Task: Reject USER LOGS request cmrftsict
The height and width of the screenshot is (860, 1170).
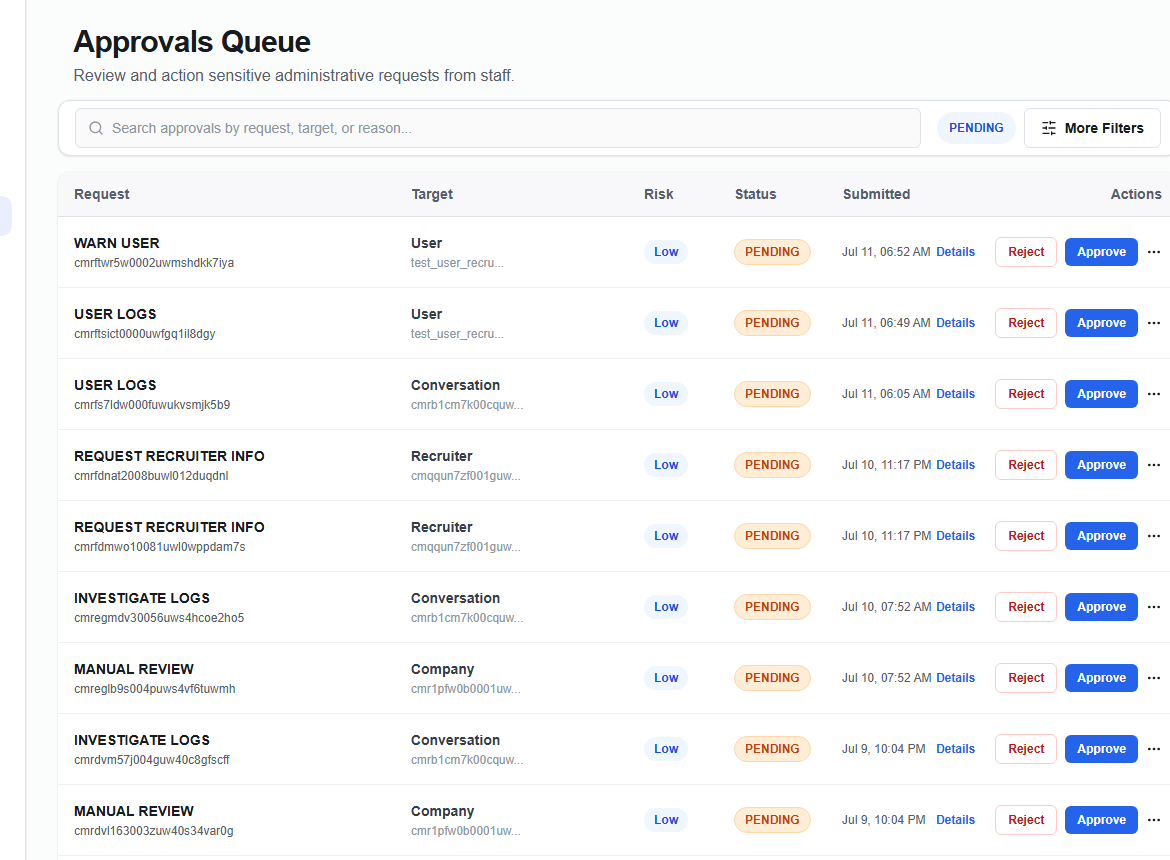Action: [1026, 323]
